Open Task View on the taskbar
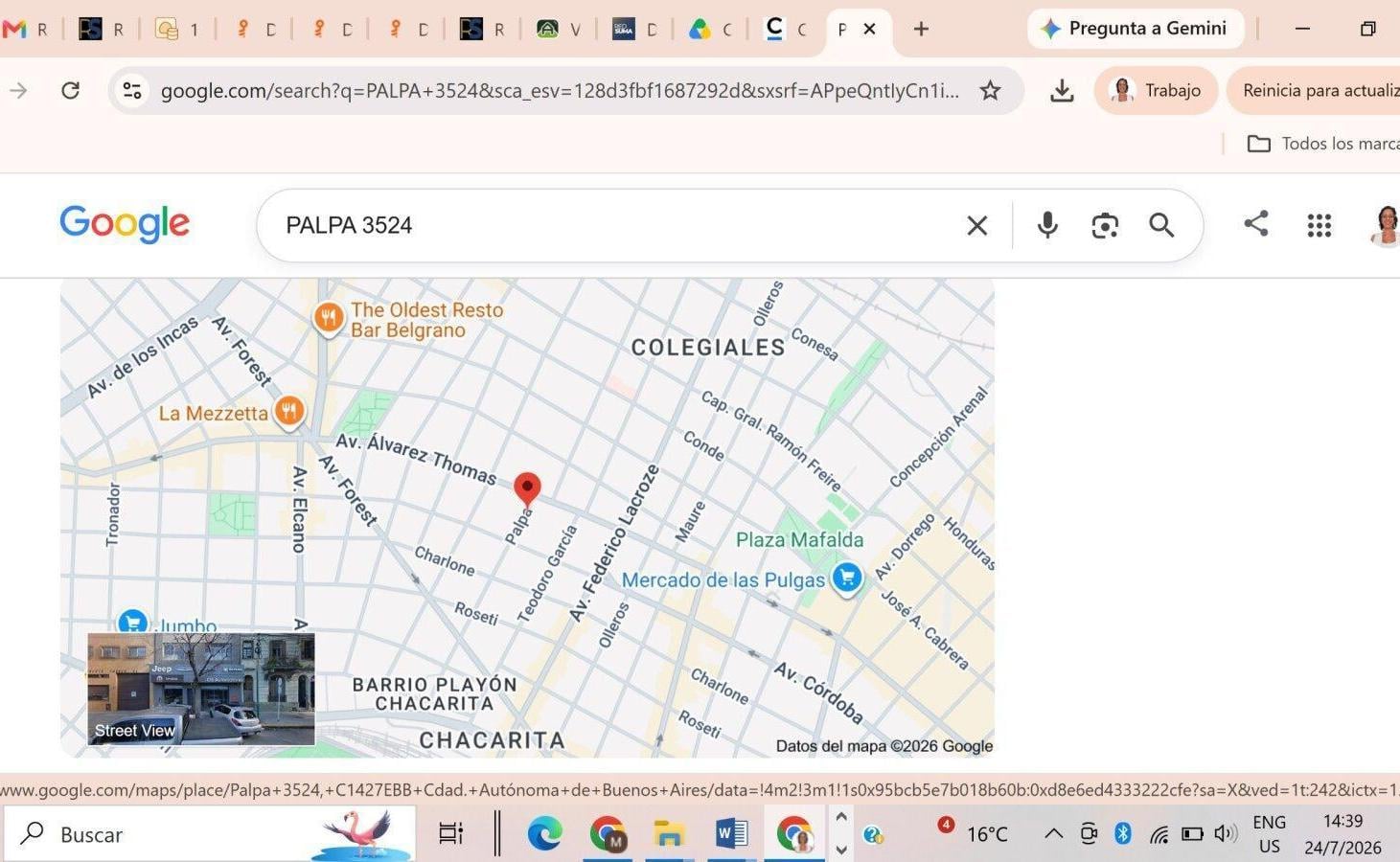 [x=450, y=833]
